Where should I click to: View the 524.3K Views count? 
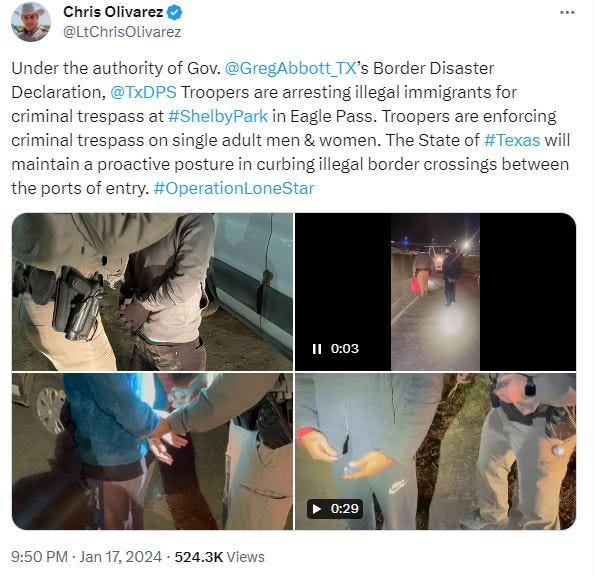(219, 557)
